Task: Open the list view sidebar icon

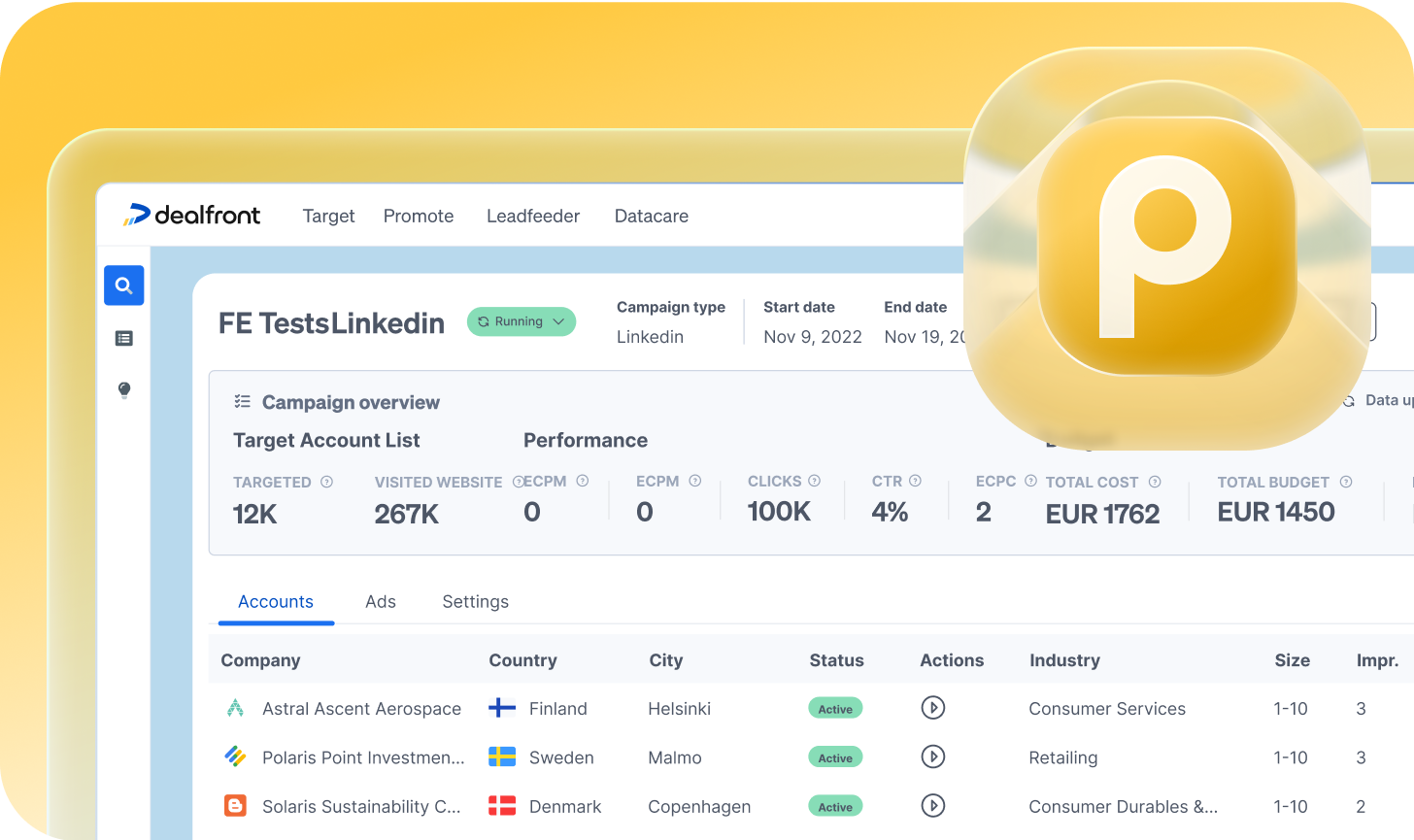Action: 124,338
